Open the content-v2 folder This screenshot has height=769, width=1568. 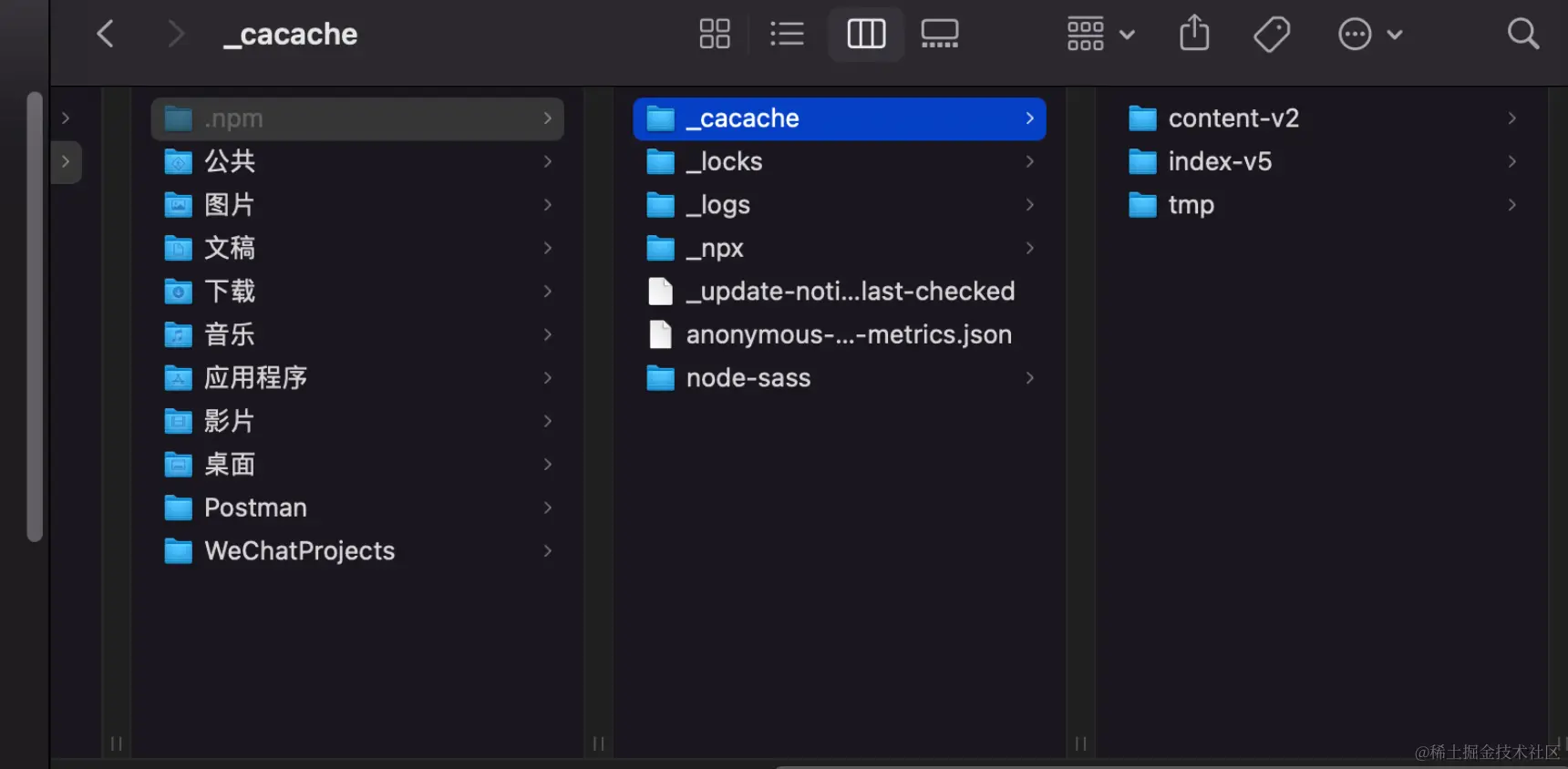pyautogui.click(x=1233, y=118)
